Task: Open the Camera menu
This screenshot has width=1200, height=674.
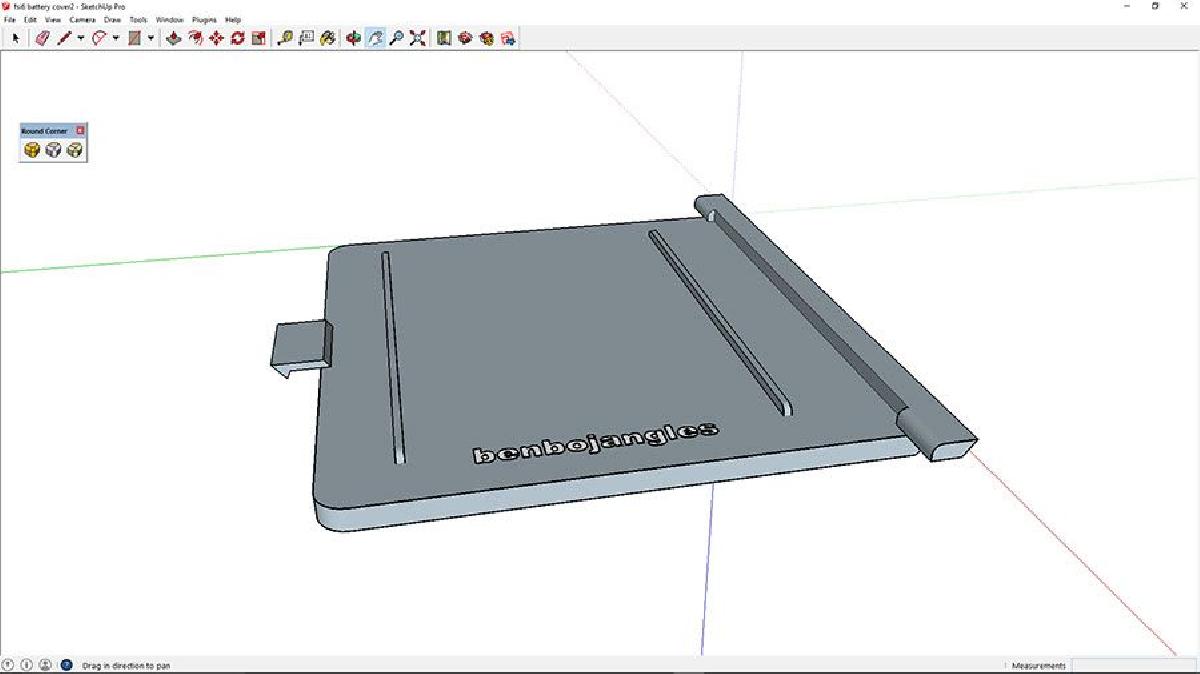Action: [82, 19]
